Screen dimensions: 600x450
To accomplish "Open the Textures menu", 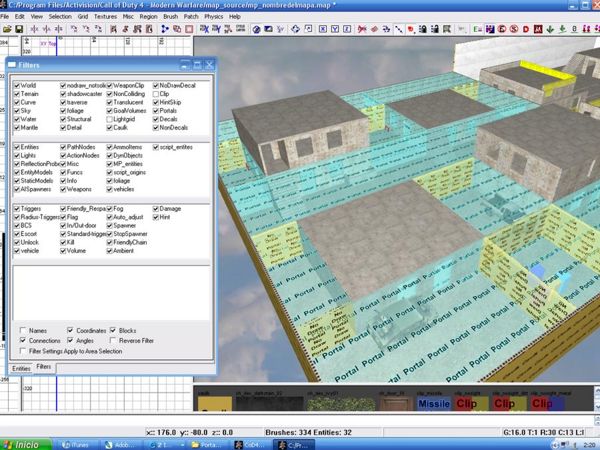I will (105, 16).
